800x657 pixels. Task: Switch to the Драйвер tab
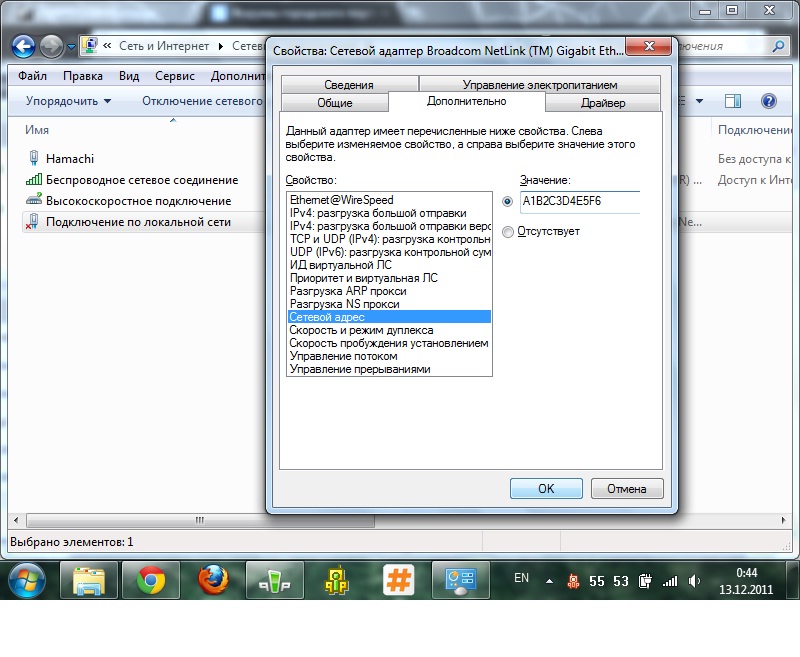[603, 103]
